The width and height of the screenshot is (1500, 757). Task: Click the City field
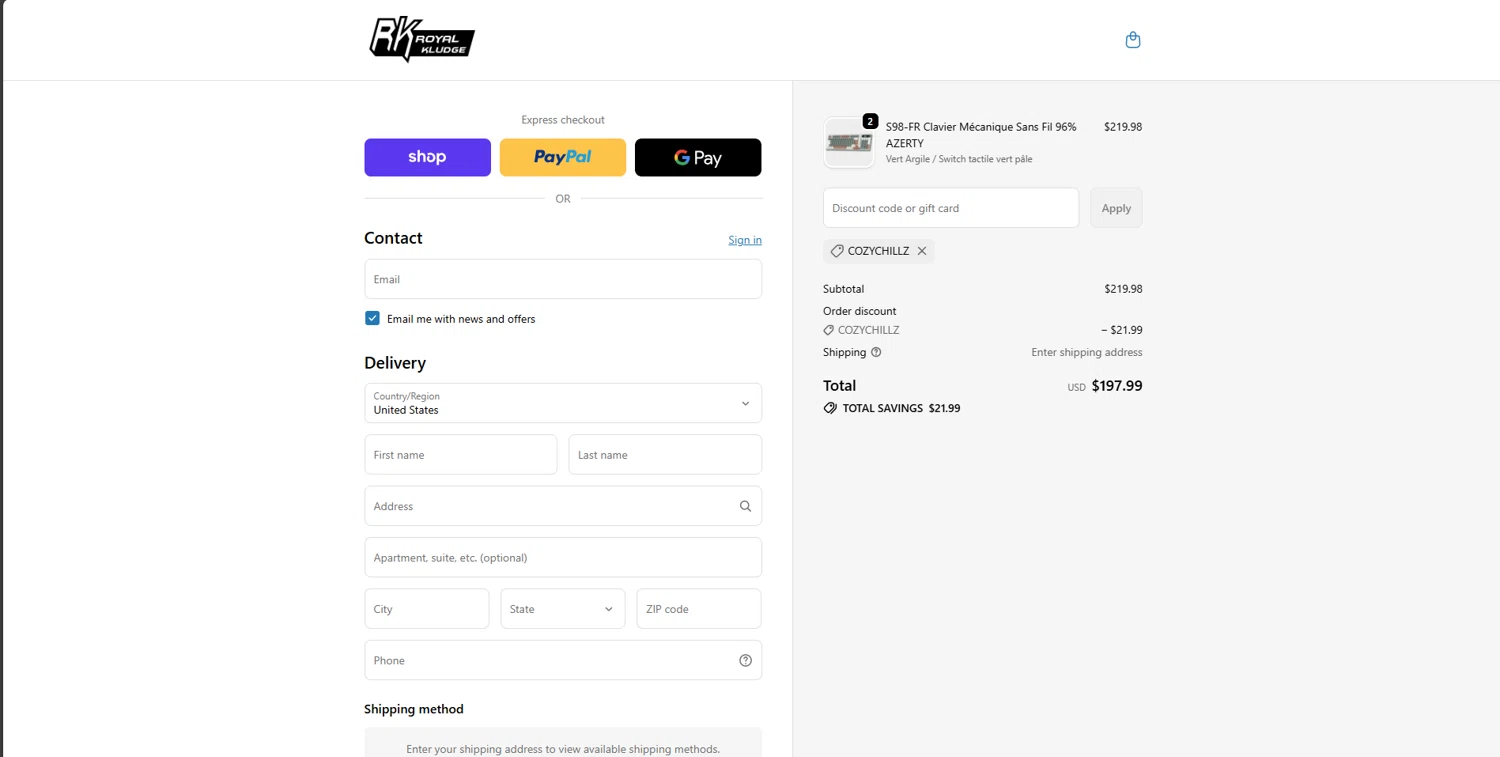click(x=427, y=609)
